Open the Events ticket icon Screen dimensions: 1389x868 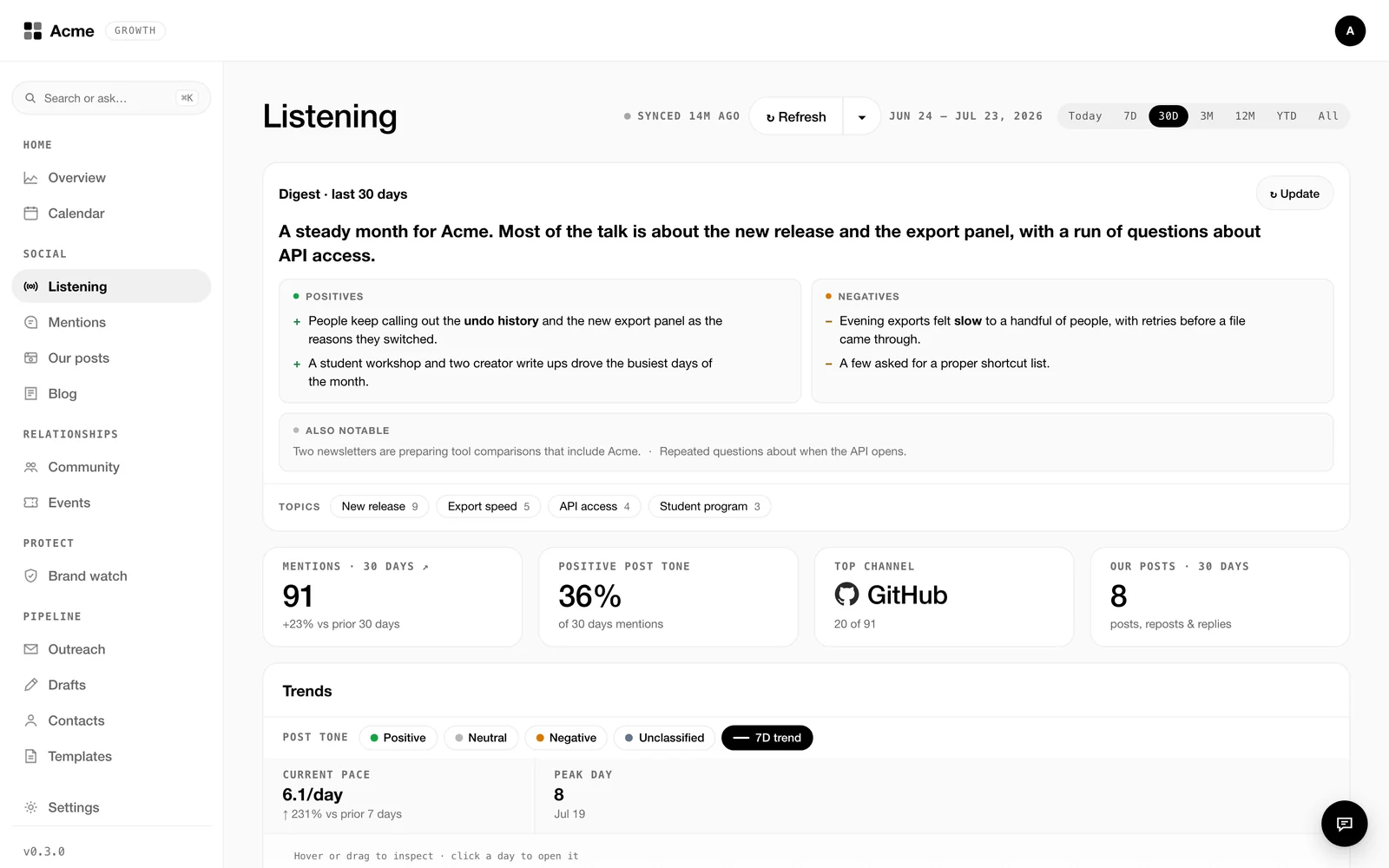[30, 503]
